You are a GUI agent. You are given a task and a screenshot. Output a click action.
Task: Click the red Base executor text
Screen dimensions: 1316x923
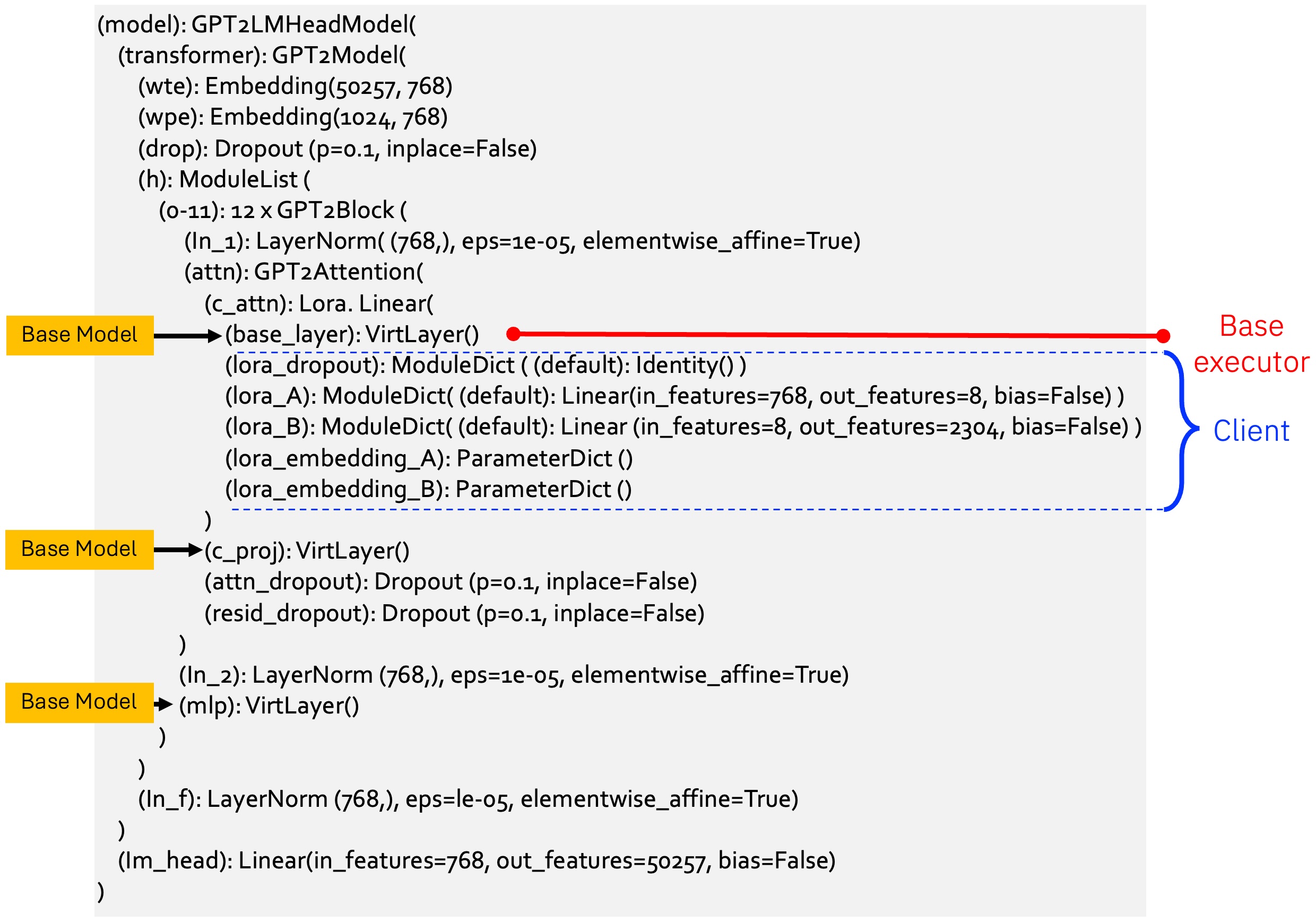point(1251,344)
